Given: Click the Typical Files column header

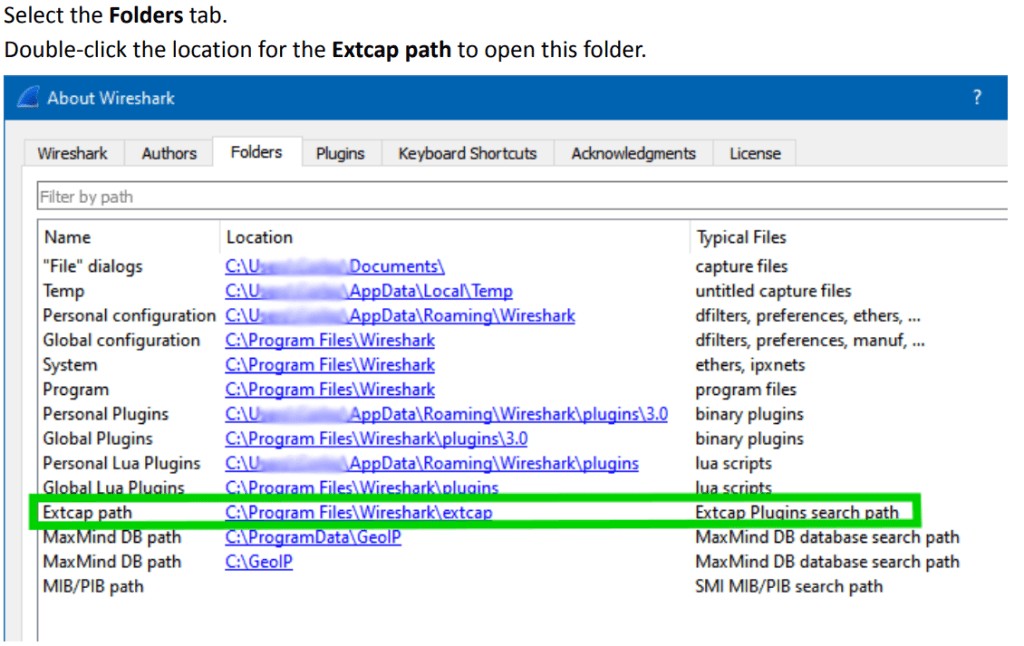Looking at the screenshot, I should pos(741,237).
